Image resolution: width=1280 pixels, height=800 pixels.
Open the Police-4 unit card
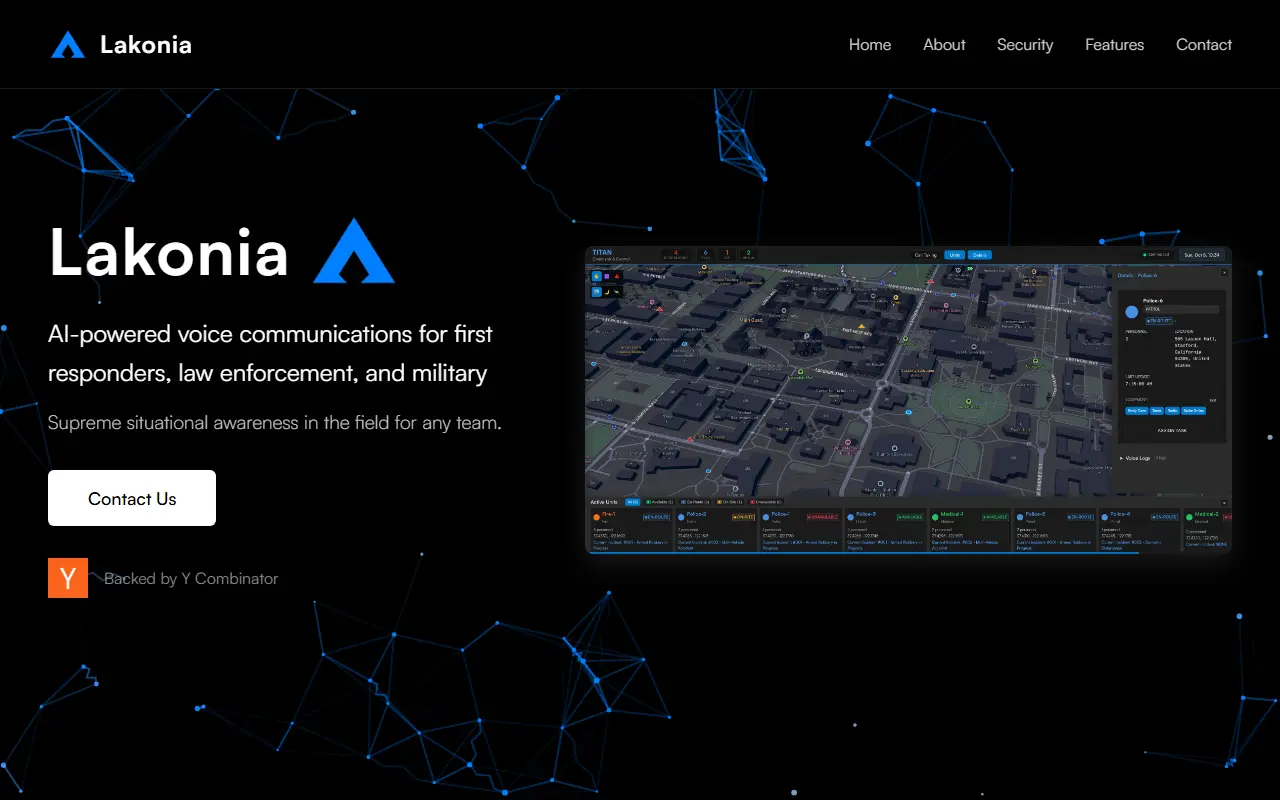[1138, 529]
